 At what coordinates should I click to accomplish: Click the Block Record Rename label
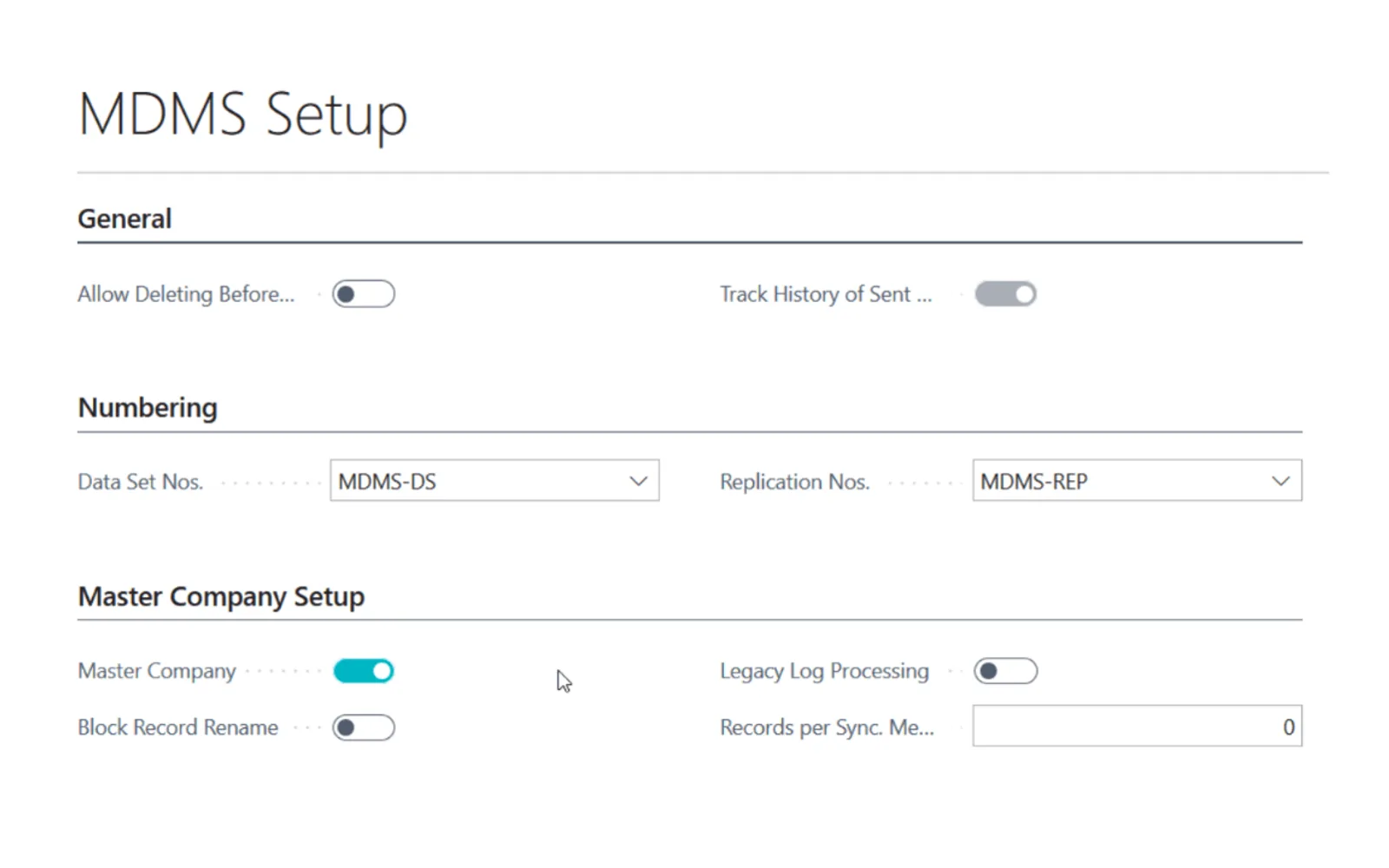[178, 727]
